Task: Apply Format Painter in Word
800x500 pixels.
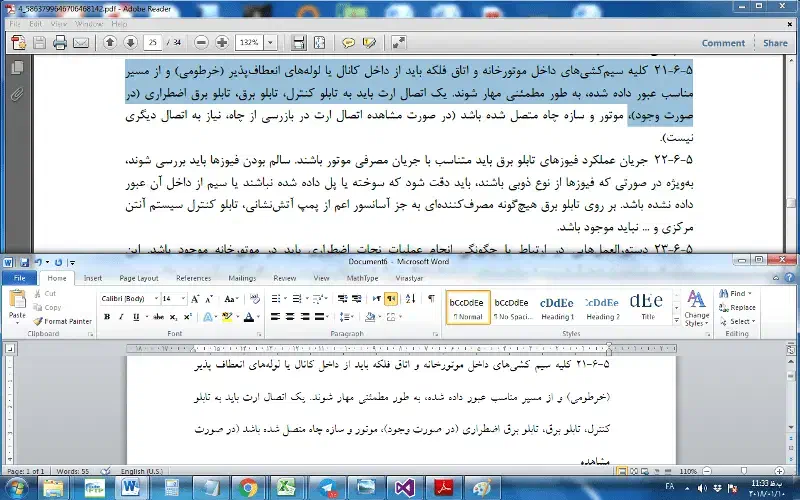Action: [x=62, y=321]
